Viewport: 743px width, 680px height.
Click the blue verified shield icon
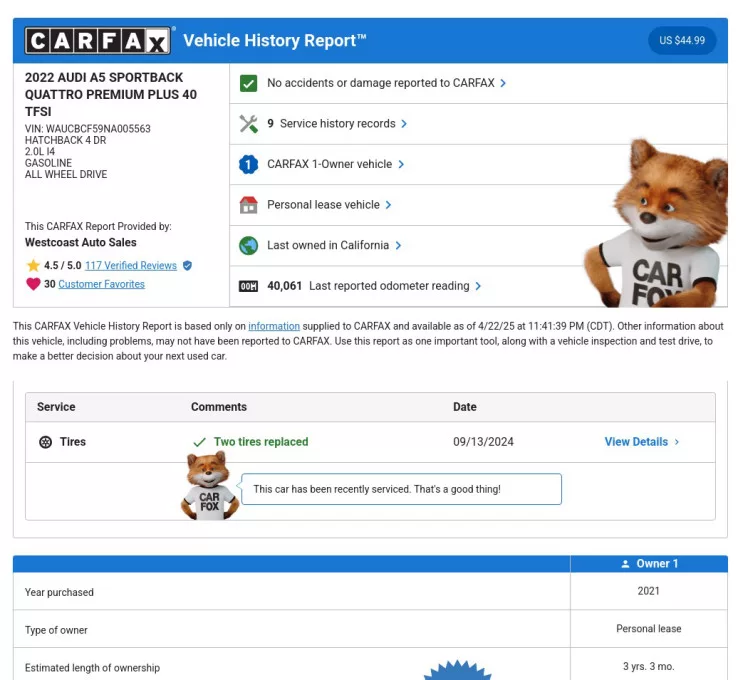point(187,266)
